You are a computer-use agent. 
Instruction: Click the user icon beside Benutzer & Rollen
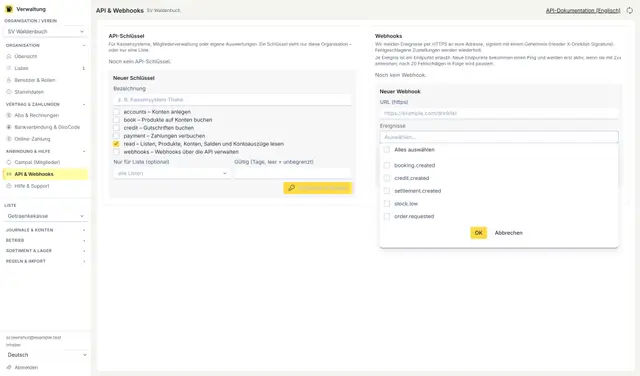coord(9,80)
